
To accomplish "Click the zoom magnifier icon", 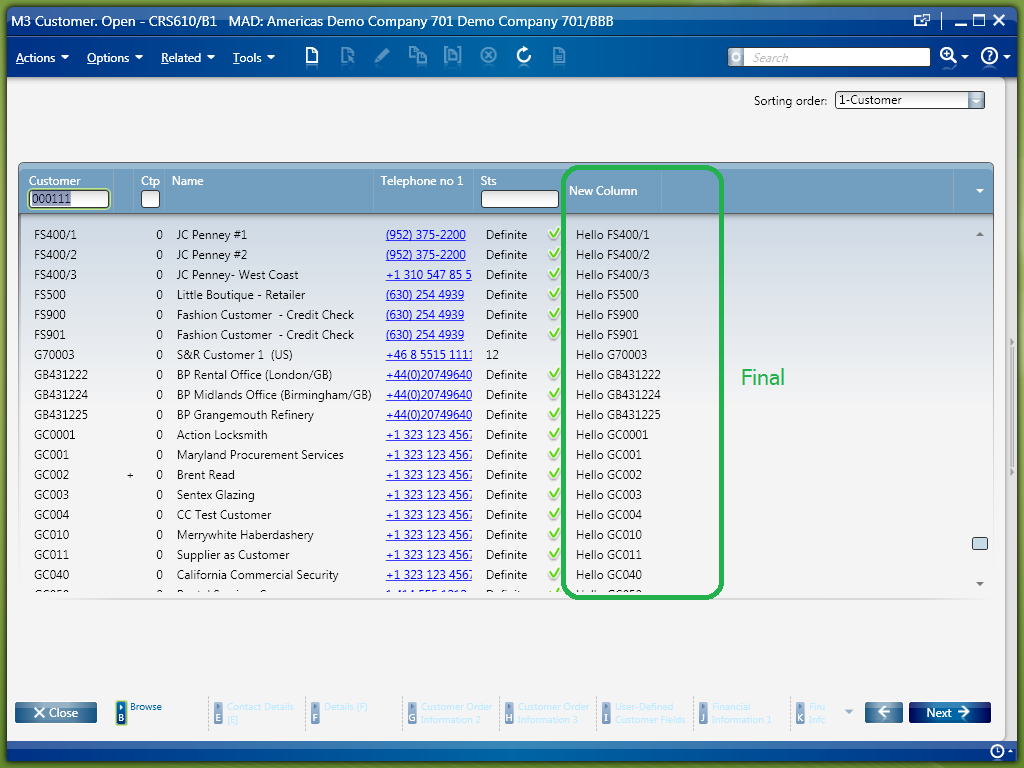I will pos(948,57).
